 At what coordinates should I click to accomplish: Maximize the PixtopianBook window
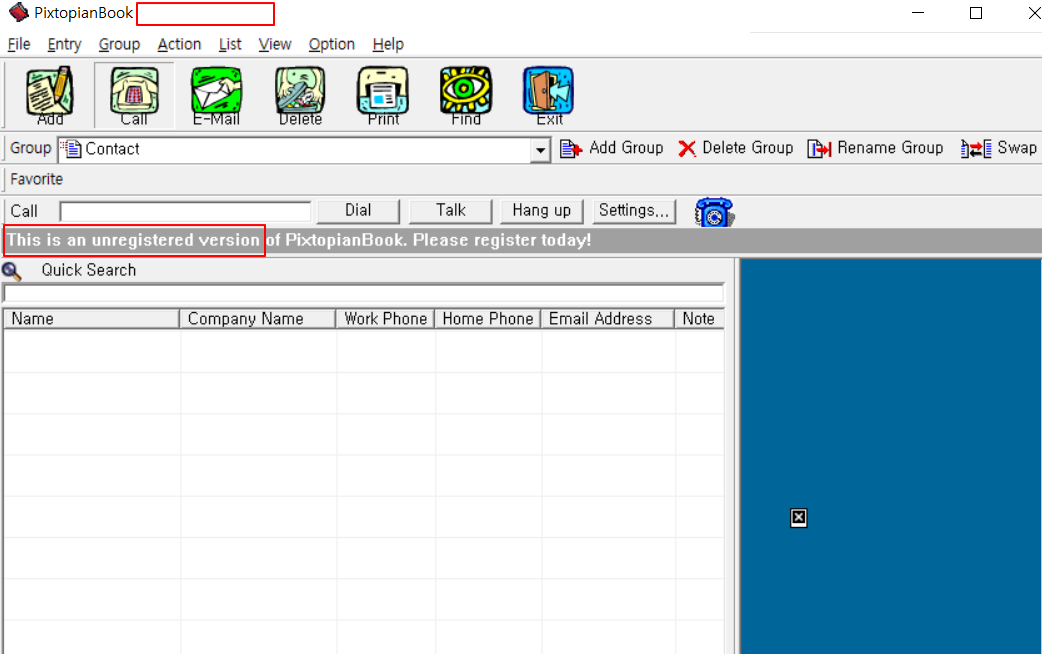[x=976, y=13]
